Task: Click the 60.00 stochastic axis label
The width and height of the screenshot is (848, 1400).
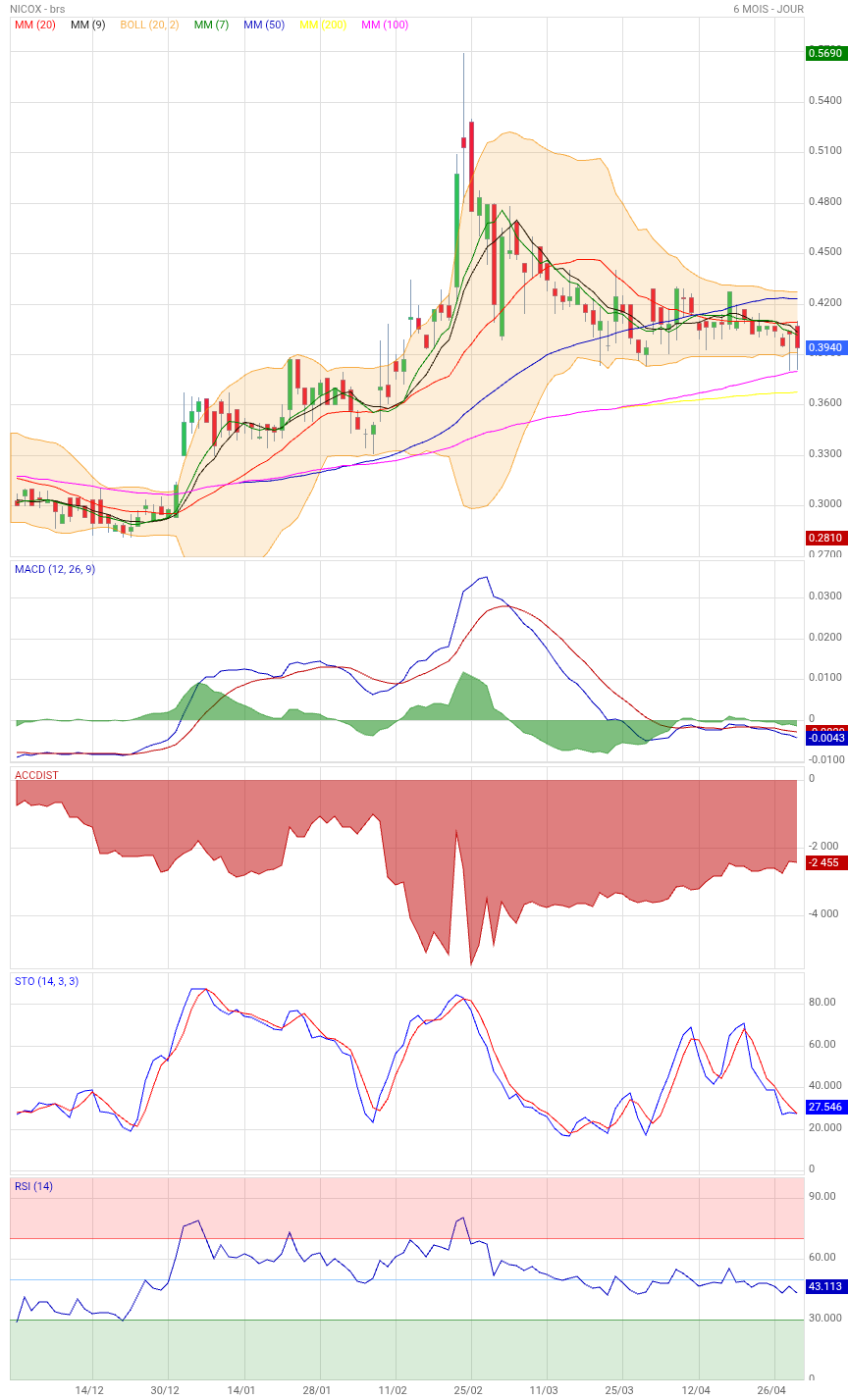Action: click(822, 1045)
